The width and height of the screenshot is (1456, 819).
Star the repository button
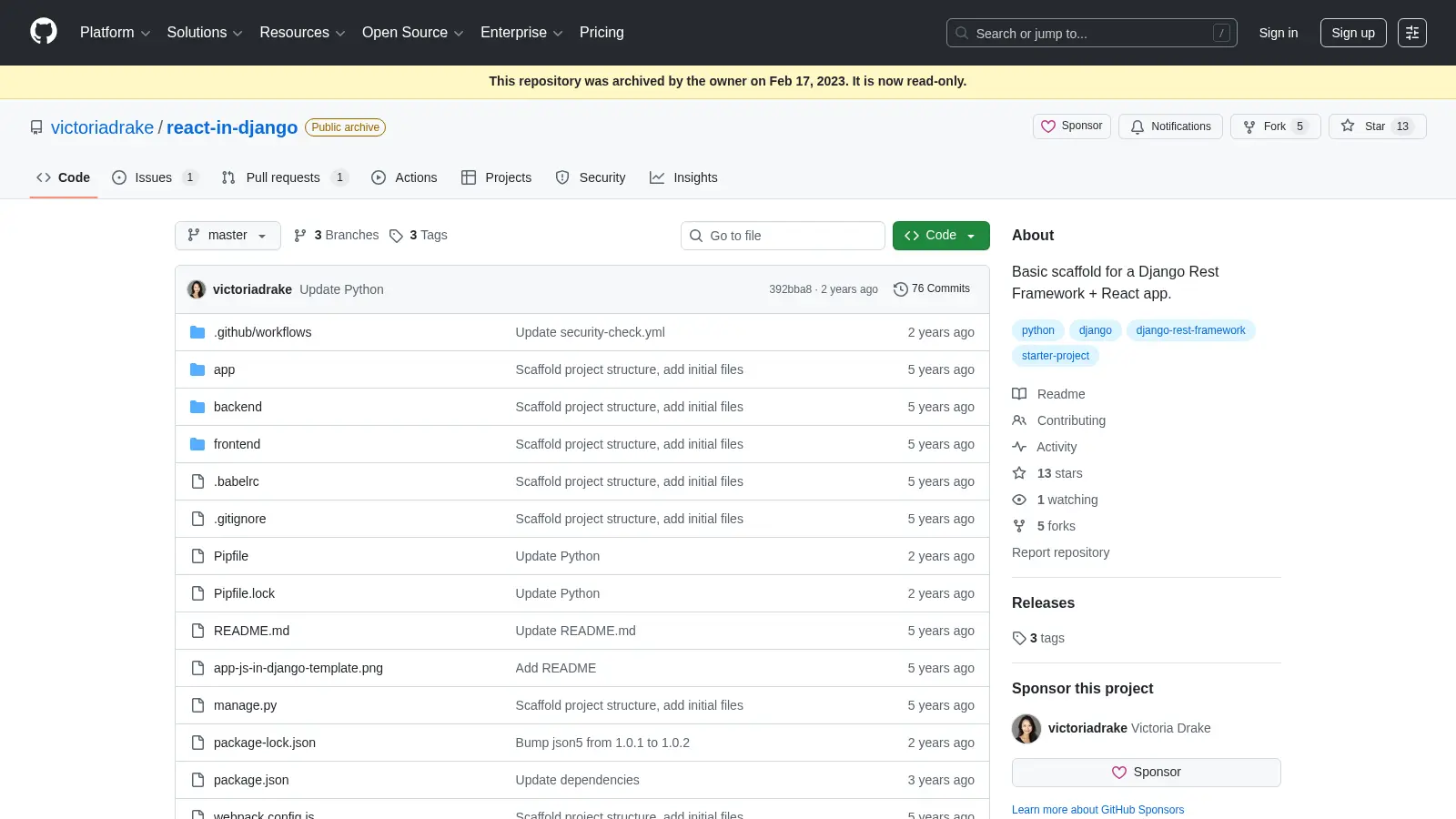[x=1378, y=126]
